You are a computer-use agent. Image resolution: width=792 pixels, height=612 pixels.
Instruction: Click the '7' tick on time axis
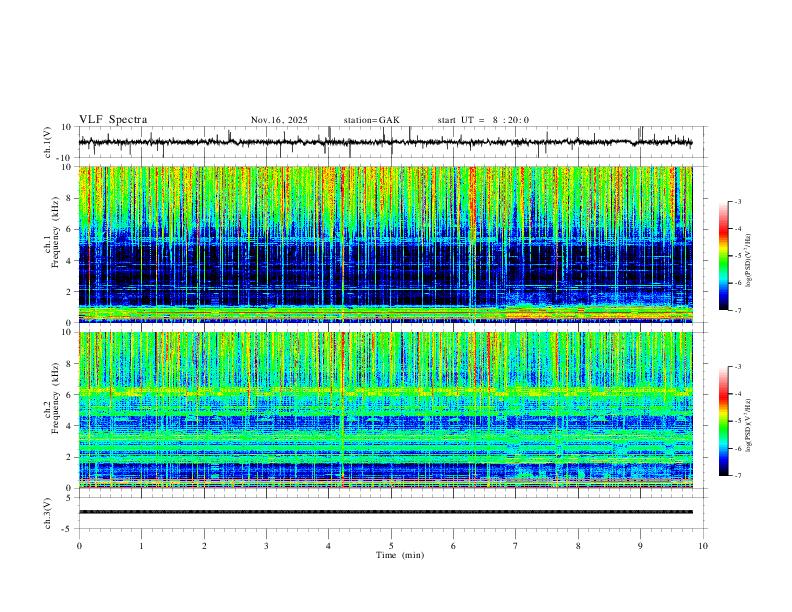516,546
